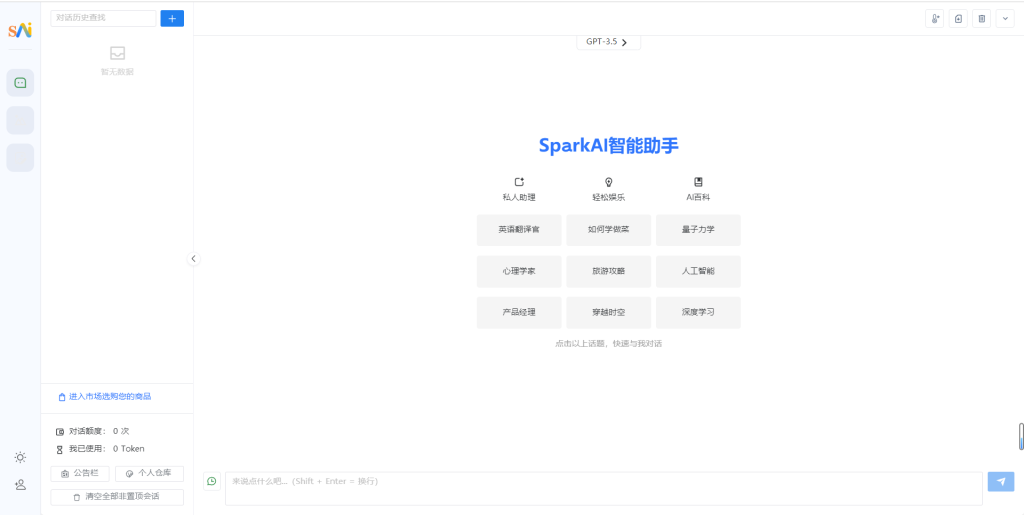
Task: Expand the chevron-down menu in the top toolbar
Action: tap(1005, 18)
